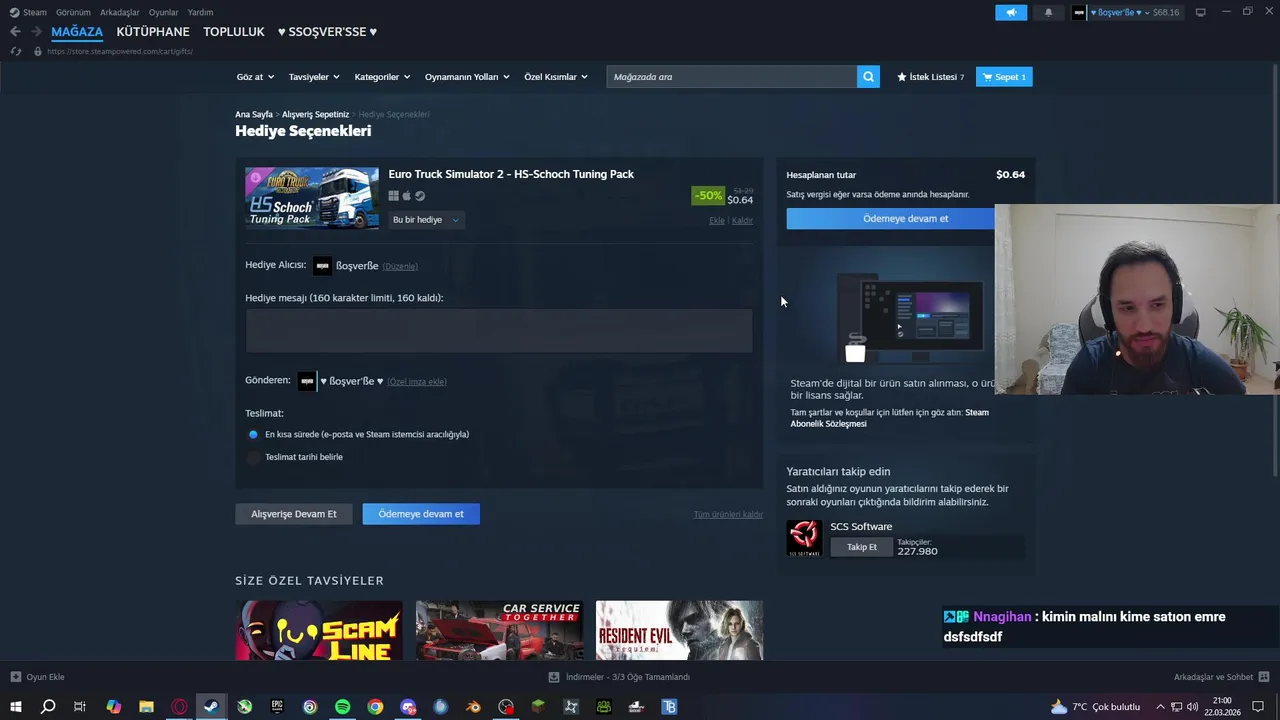Click the Big Picture mode monitor icon
This screenshot has width=1280, height=720.
click(x=1200, y=12)
